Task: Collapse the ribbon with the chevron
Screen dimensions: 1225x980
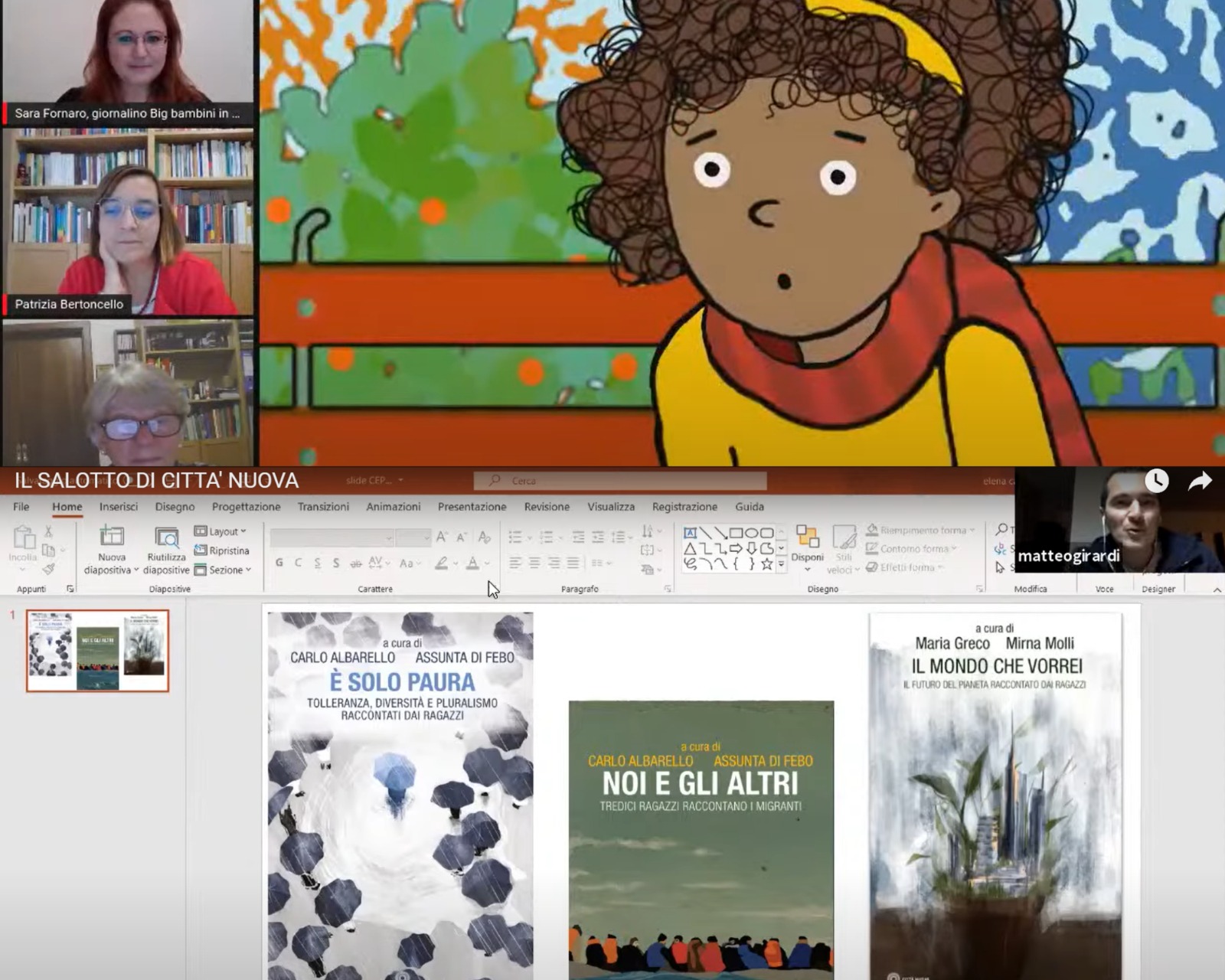Action: point(1217,590)
